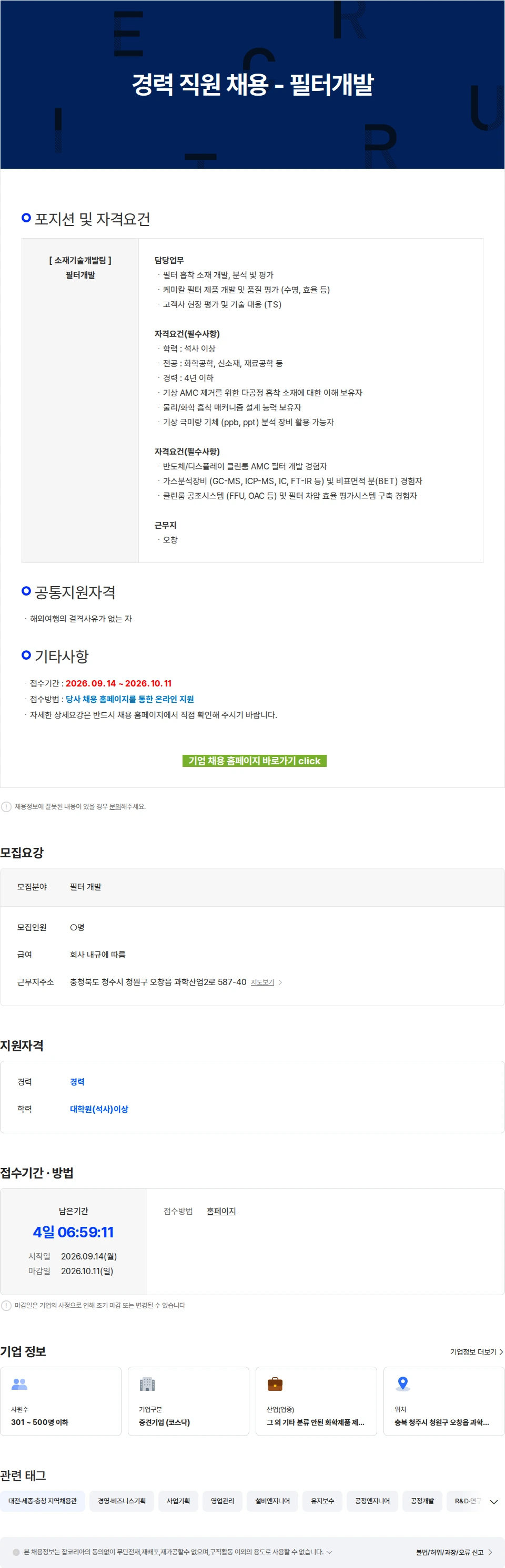Select the 영업관리 tag
Image resolution: width=505 pixels, height=1568 pixels.
pyautogui.click(x=223, y=1500)
